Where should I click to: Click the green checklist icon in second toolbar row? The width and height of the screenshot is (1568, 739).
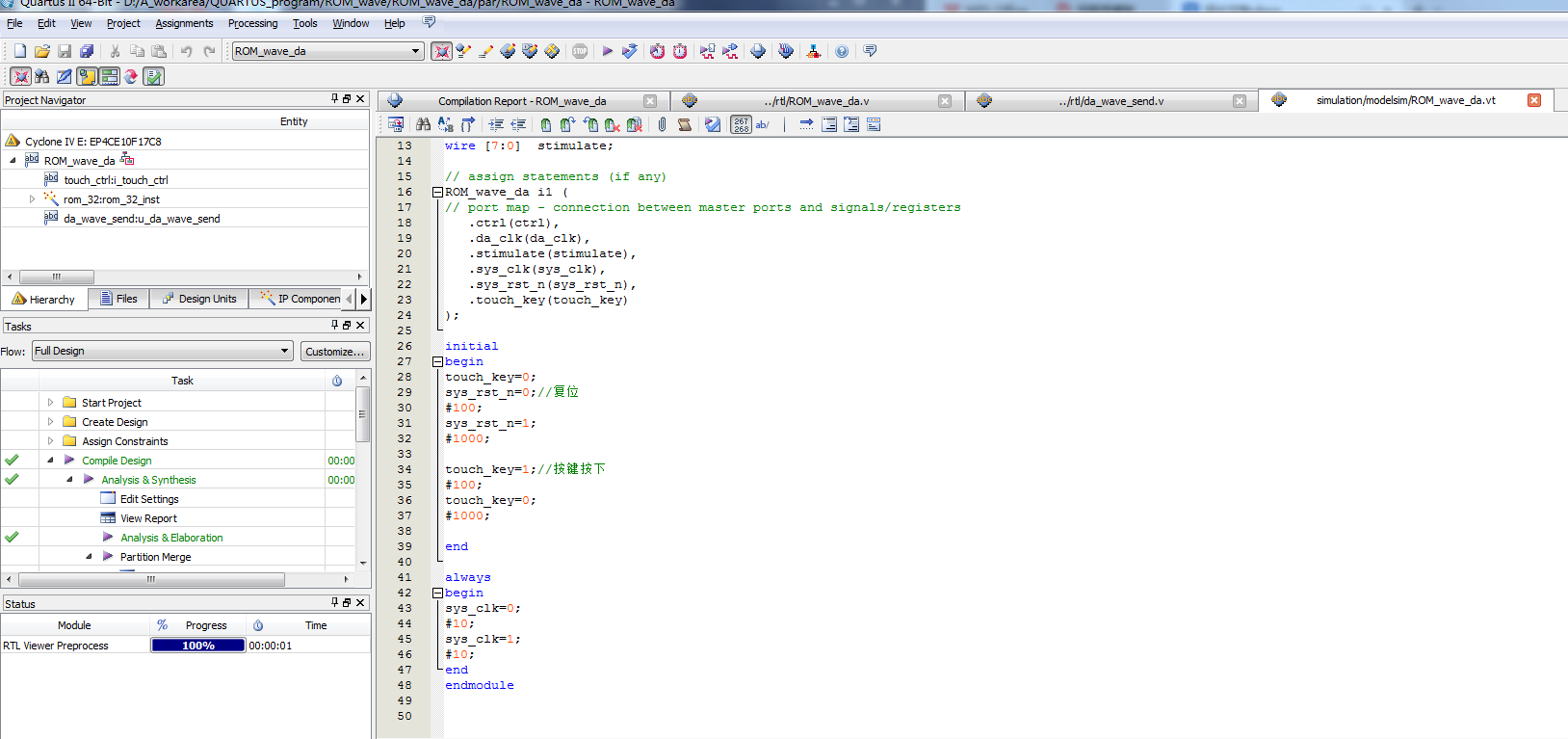pos(154,76)
